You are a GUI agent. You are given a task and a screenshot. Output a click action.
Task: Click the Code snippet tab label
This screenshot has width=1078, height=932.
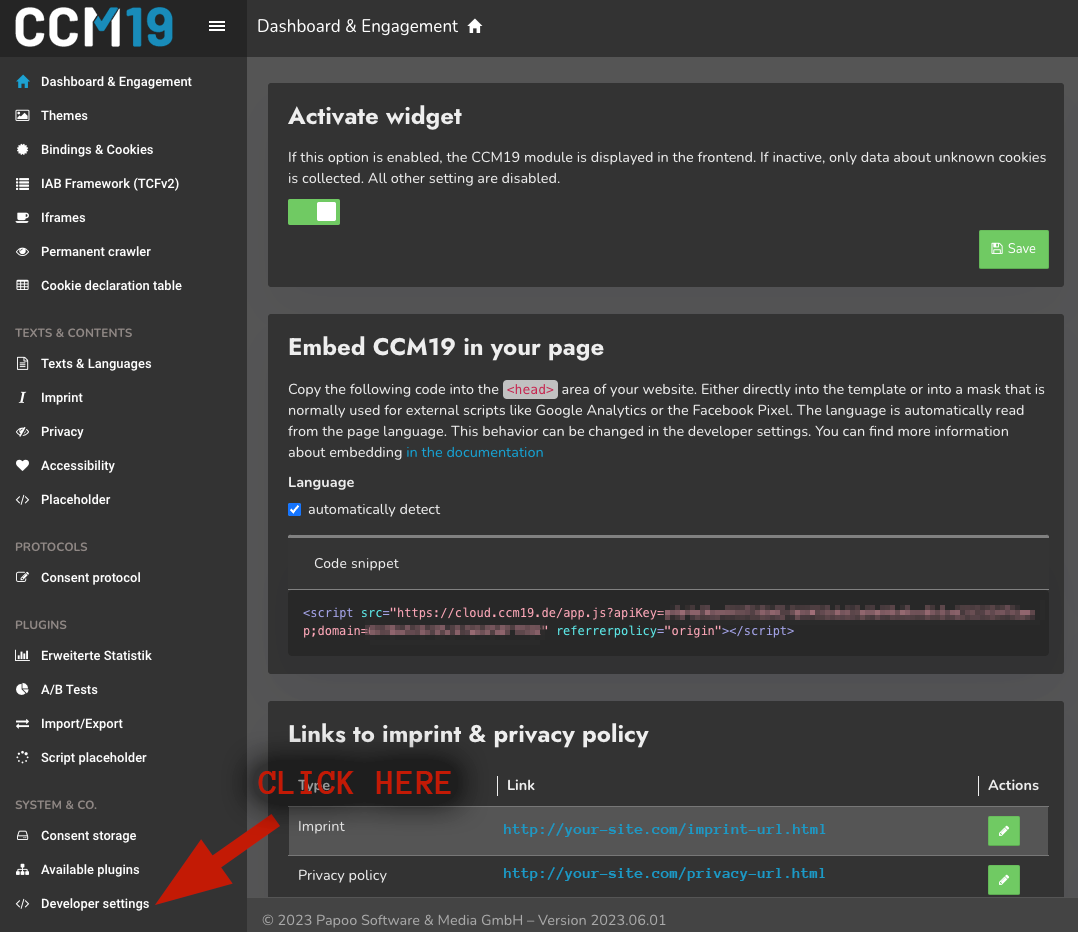click(x=356, y=563)
